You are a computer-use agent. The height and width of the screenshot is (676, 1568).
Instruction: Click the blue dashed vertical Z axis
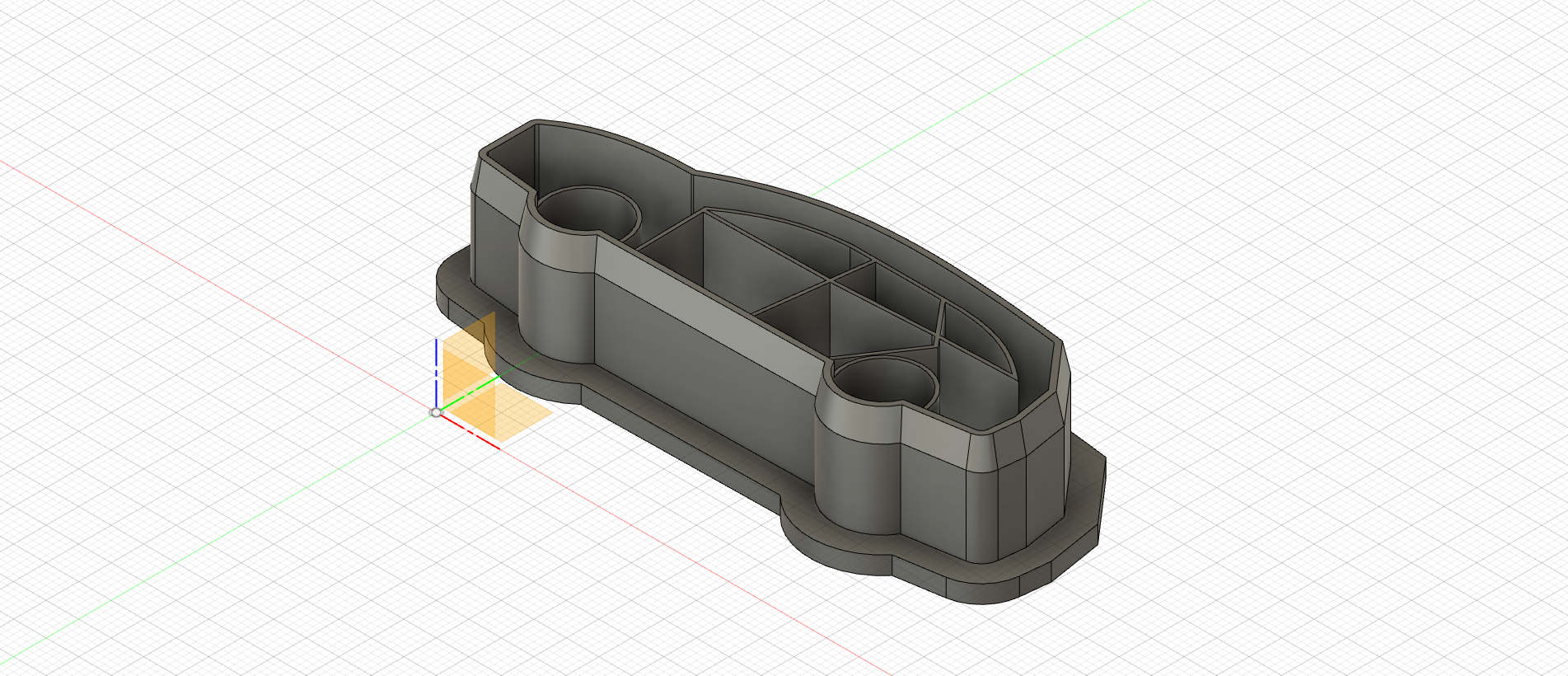(x=436, y=372)
